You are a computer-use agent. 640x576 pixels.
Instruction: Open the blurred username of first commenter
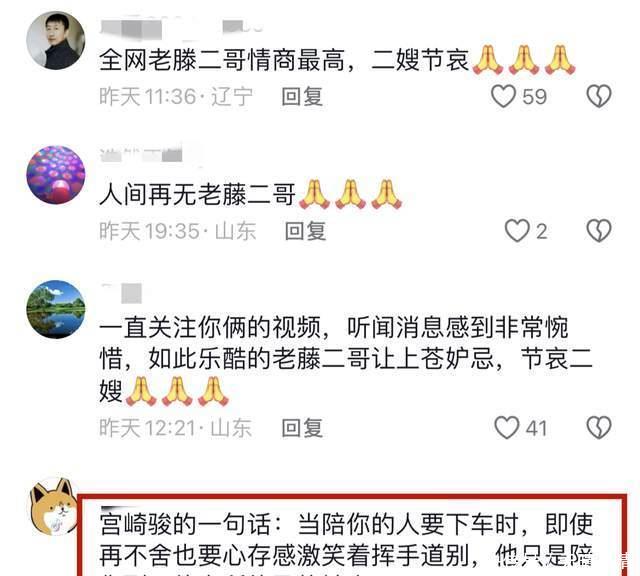point(182,27)
